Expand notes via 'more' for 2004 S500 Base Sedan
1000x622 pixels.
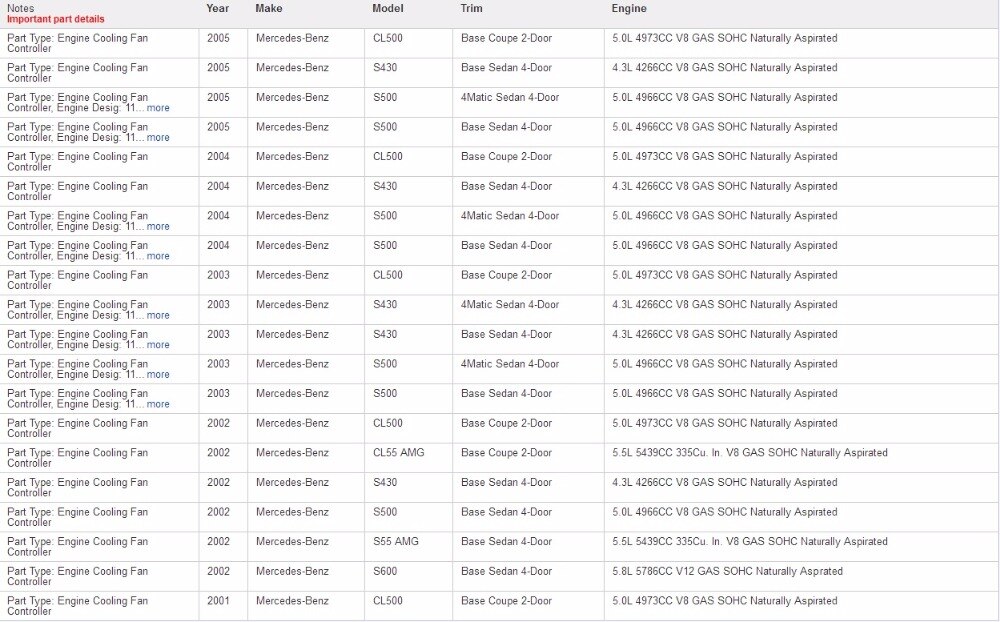pos(158,256)
